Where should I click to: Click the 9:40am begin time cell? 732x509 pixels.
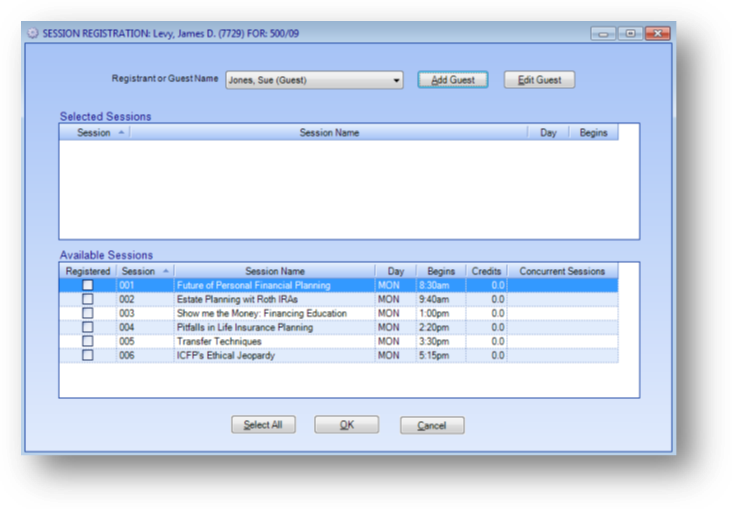click(x=441, y=299)
